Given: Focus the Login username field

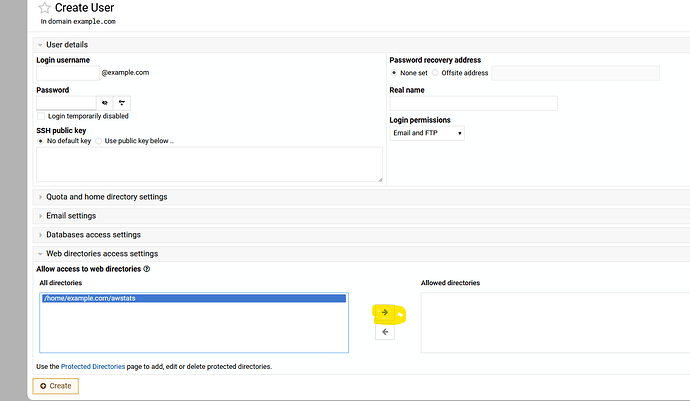Looking at the screenshot, I should pyautogui.click(x=68, y=73).
